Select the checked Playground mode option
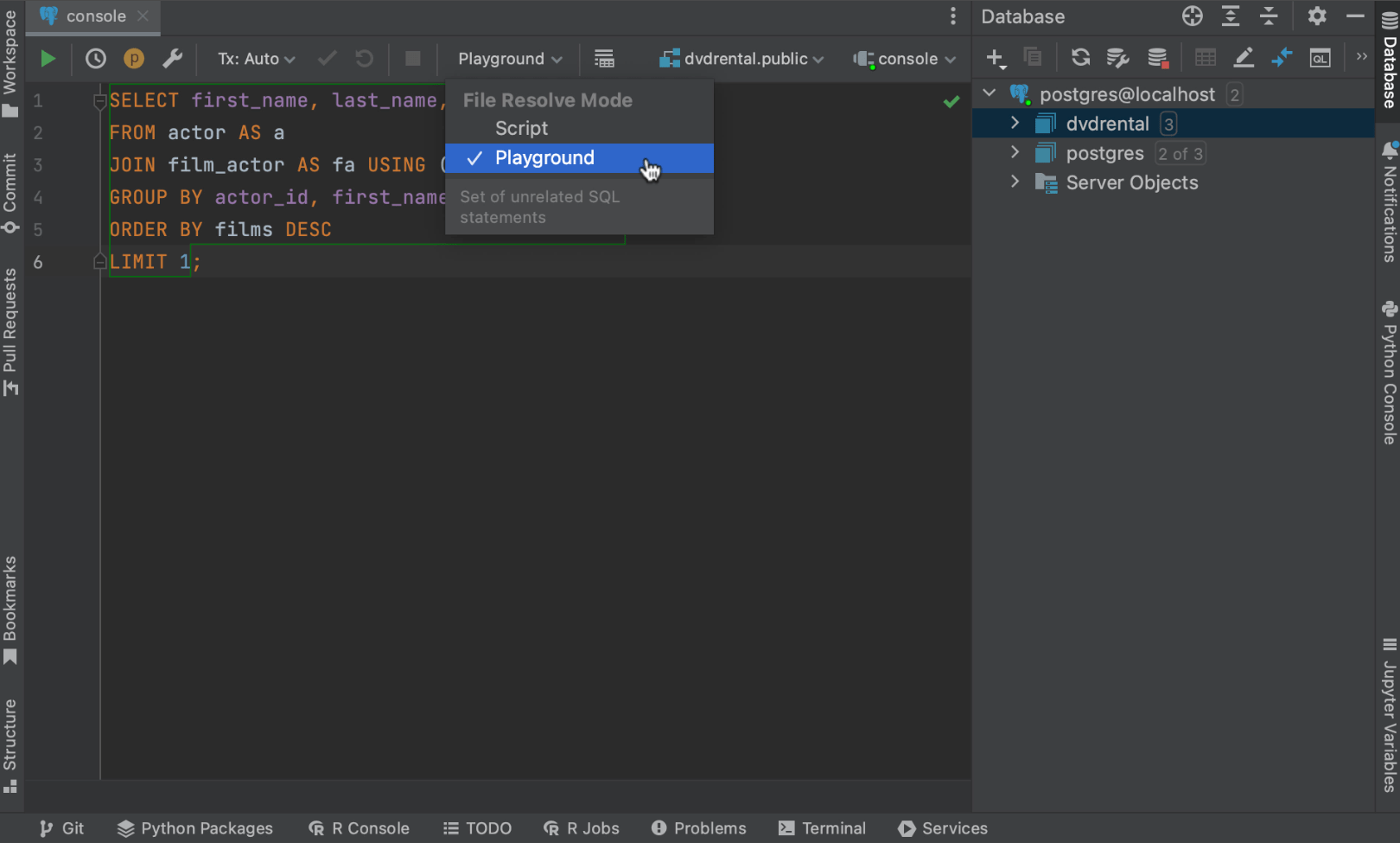The image size is (1400, 843). pos(544,158)
